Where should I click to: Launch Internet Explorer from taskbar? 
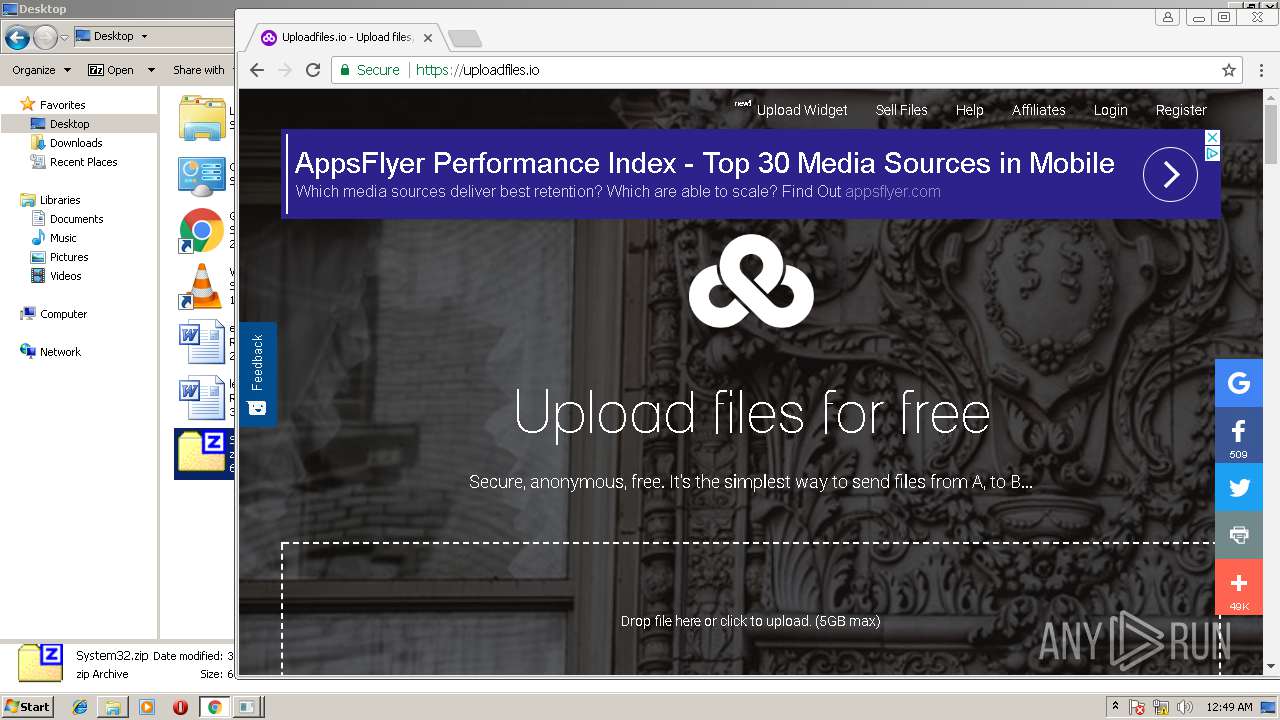click(x=80, y=707)
